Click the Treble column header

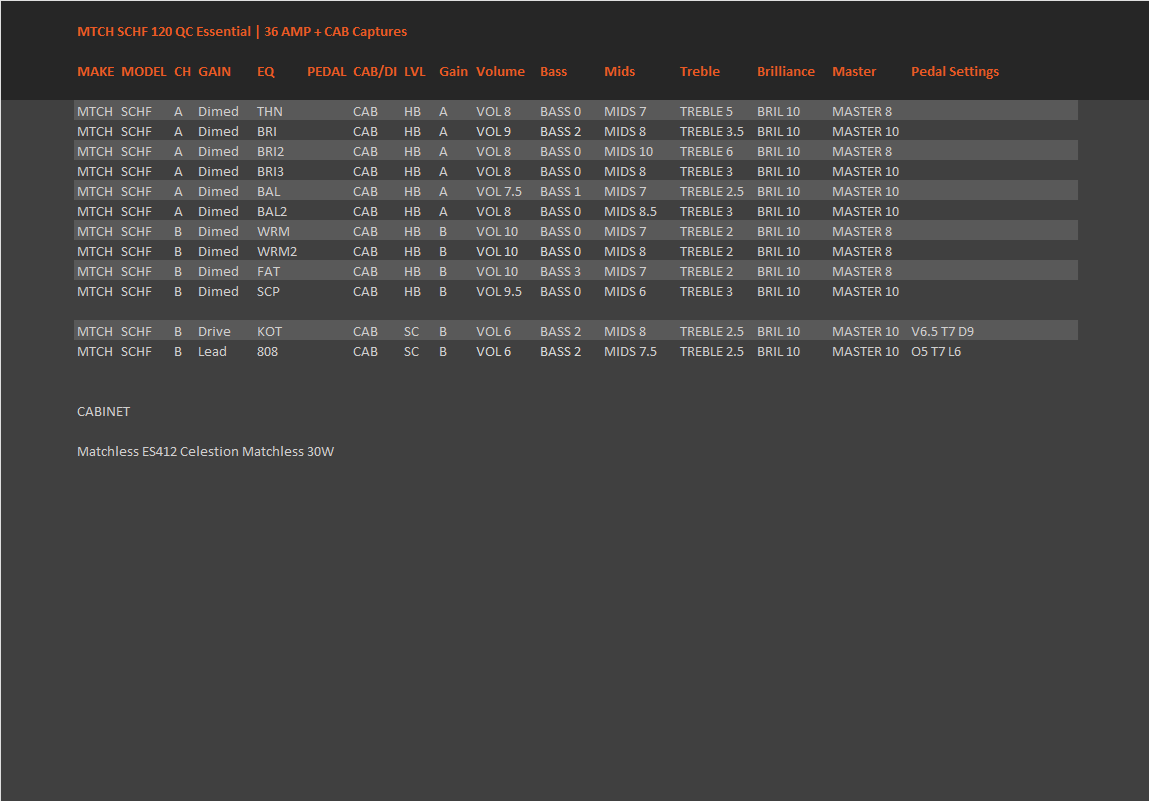click(x=699, y=72)
